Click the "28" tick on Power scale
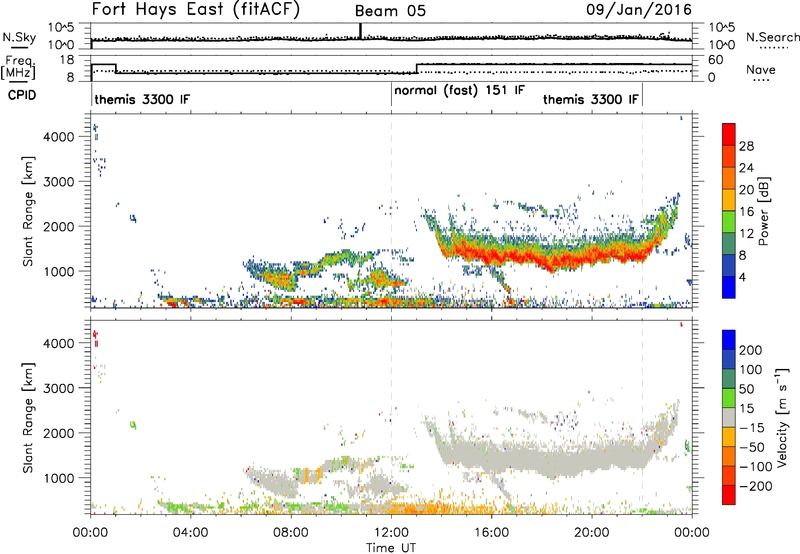Viewport: 800px width, 554px height. pos(746,146)
